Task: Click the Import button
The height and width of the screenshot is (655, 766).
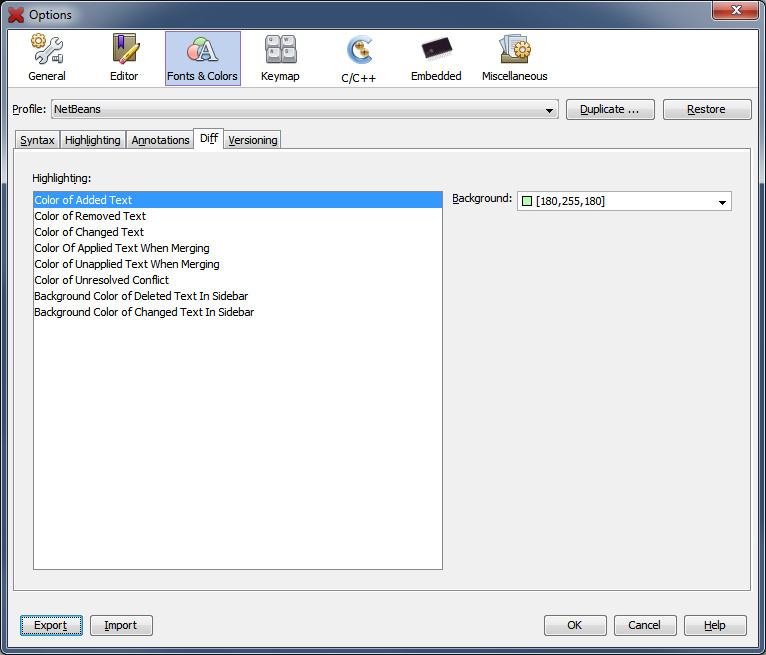Action: click(x=121, y=625)
